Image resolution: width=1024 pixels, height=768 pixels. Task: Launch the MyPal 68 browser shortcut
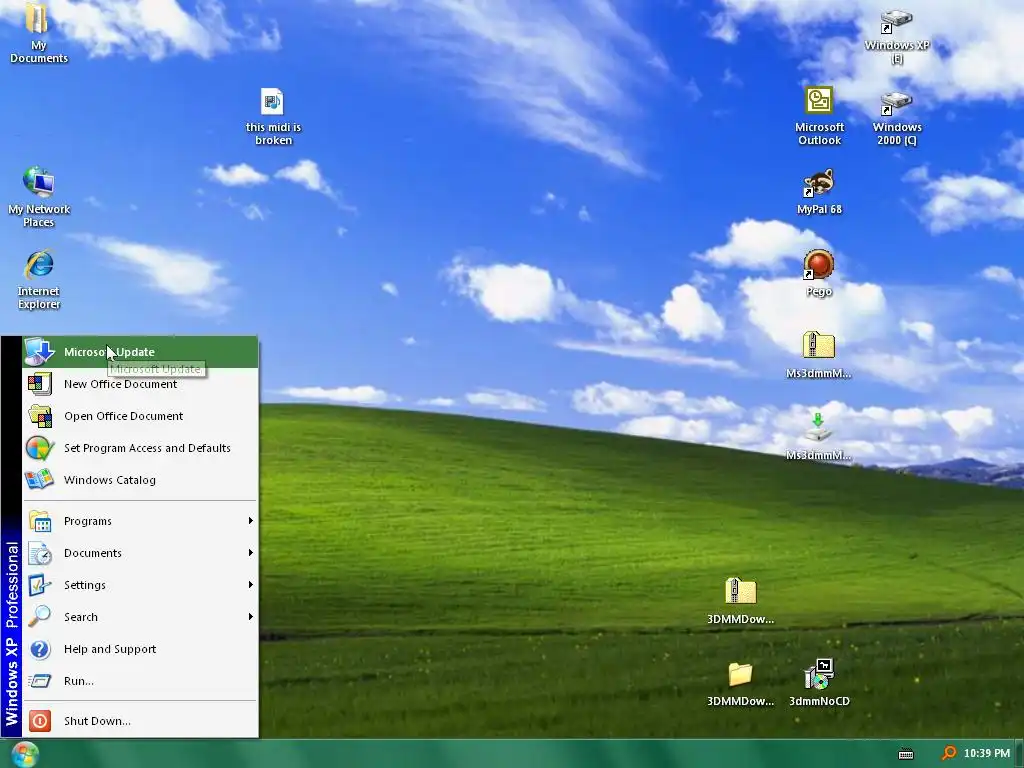819,191
